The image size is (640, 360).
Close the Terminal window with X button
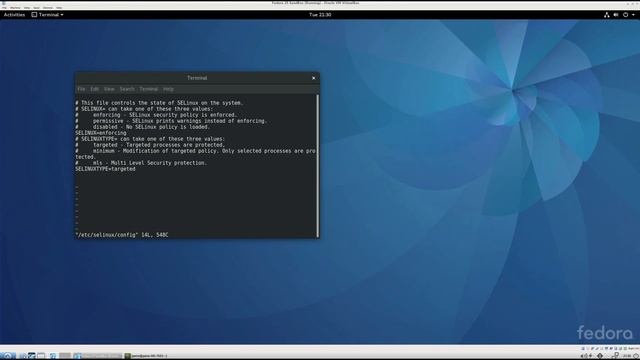[313, 78]
